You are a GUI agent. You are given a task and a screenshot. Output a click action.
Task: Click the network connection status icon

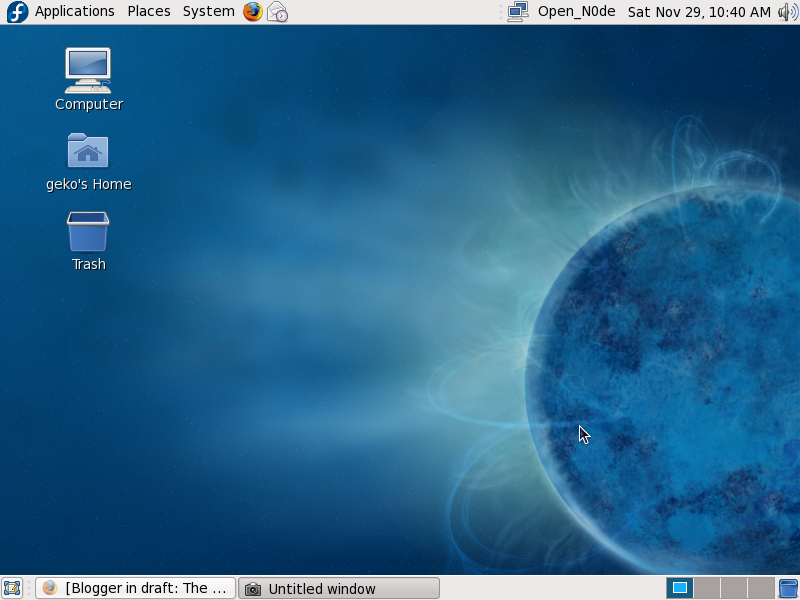(x=518, y=12)
